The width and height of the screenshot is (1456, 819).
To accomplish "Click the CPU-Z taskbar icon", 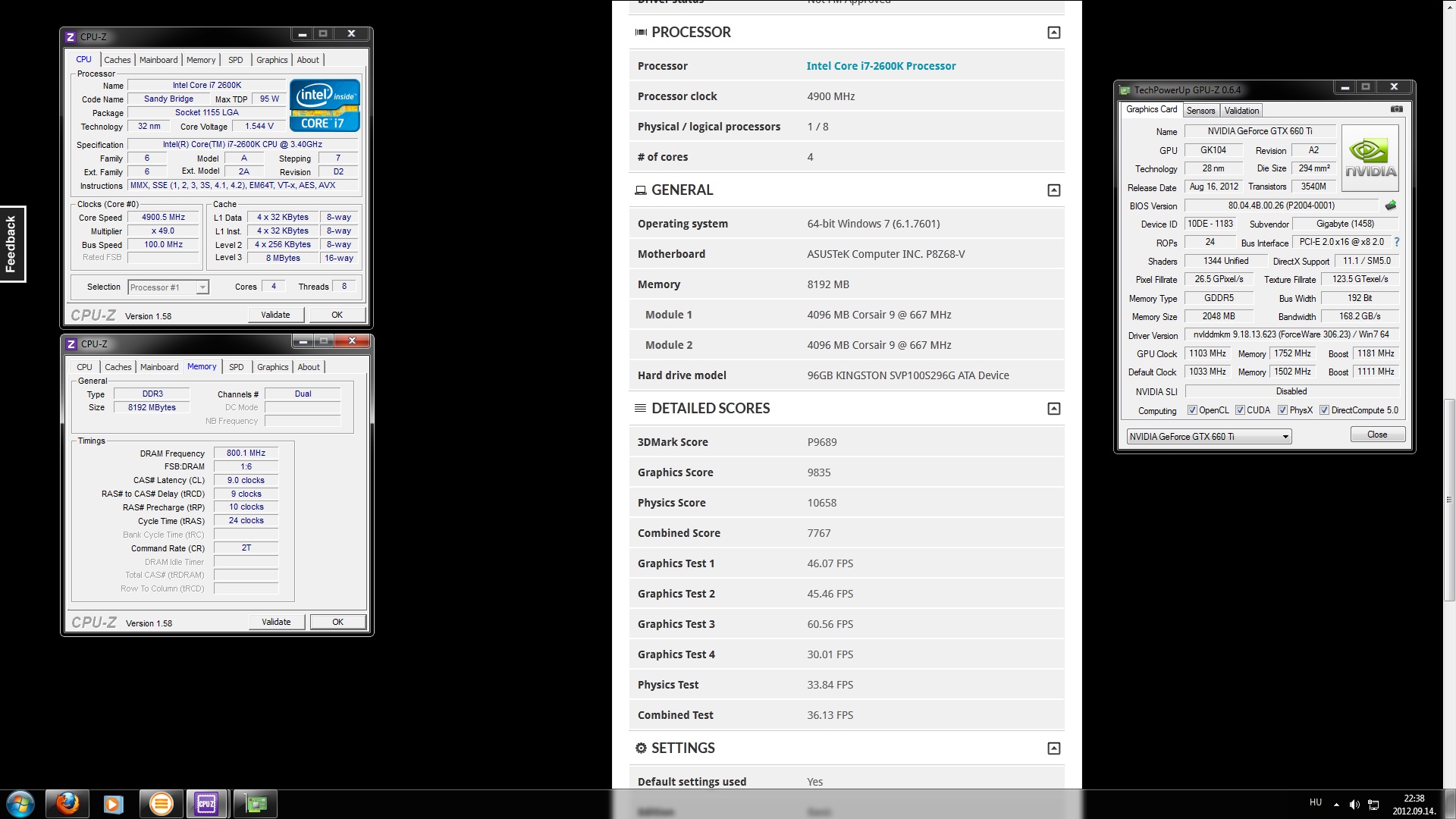I will (207, 803).
